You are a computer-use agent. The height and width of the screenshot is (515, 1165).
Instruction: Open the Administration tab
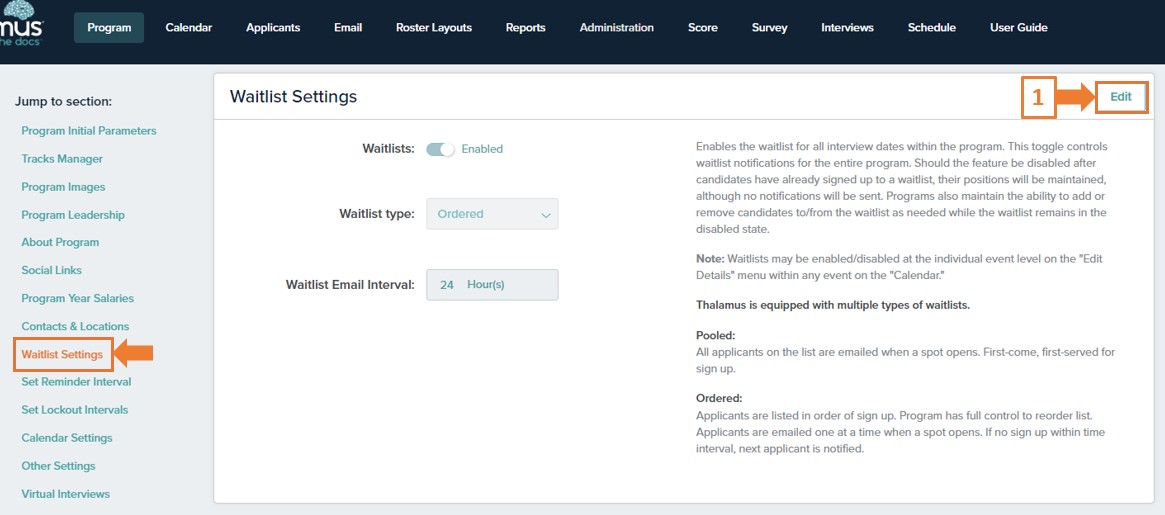coord(617,27)
